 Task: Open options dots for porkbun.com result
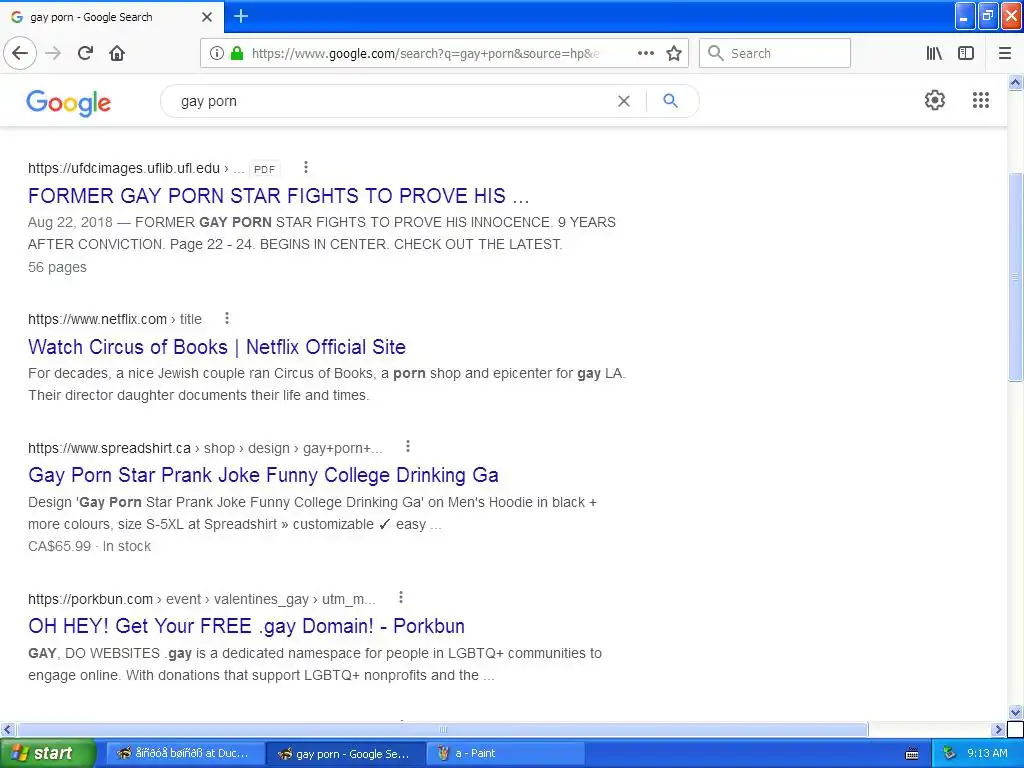400,597
